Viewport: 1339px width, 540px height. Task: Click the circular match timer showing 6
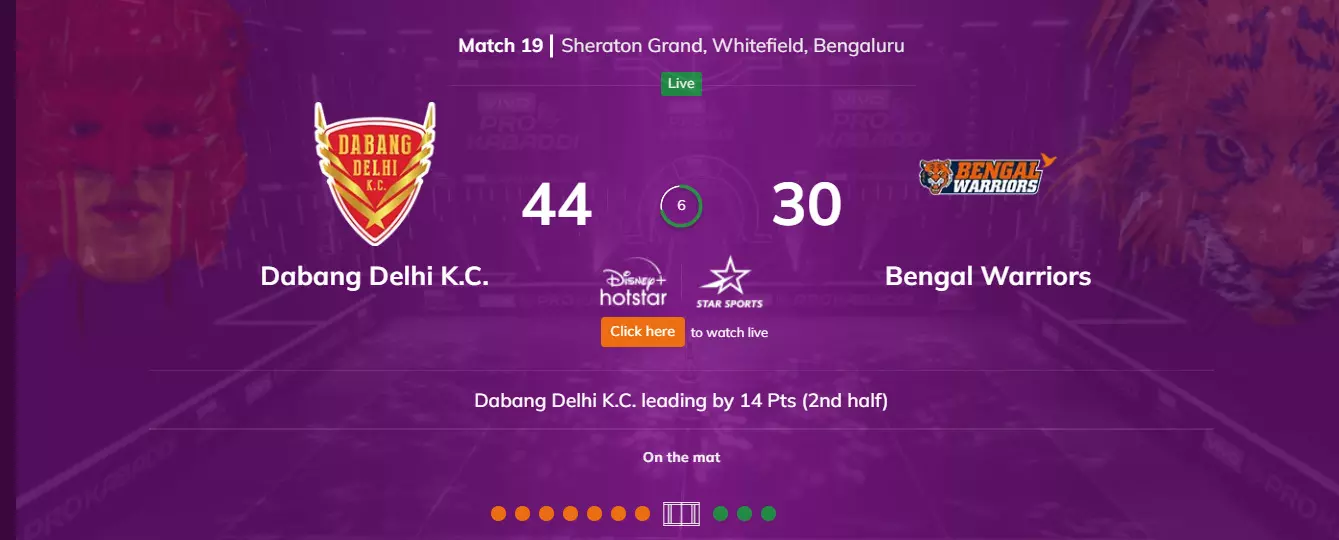click(x=681, y=206)
